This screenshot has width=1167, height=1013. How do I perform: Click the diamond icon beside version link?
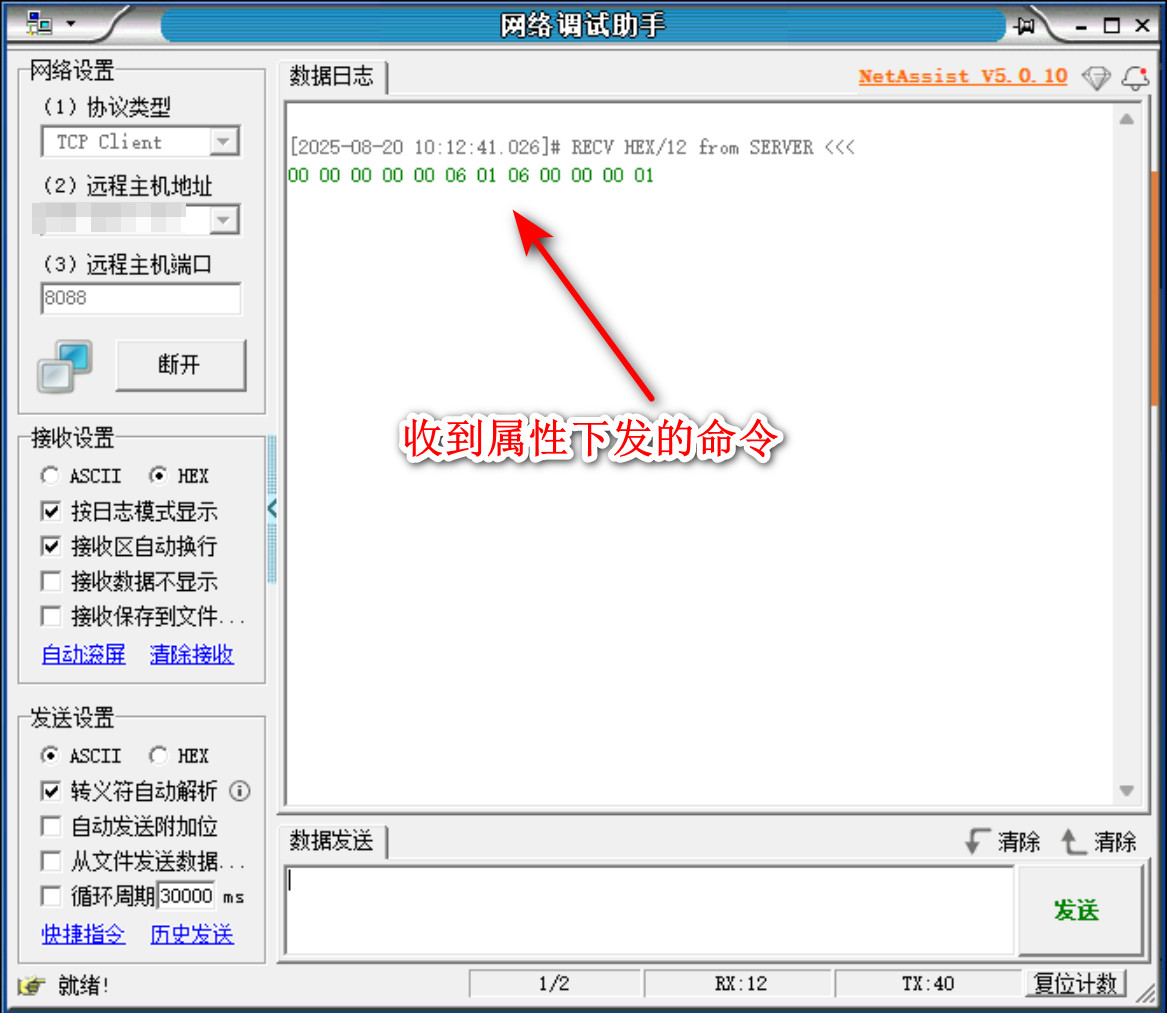click(x=1097, y=78)
